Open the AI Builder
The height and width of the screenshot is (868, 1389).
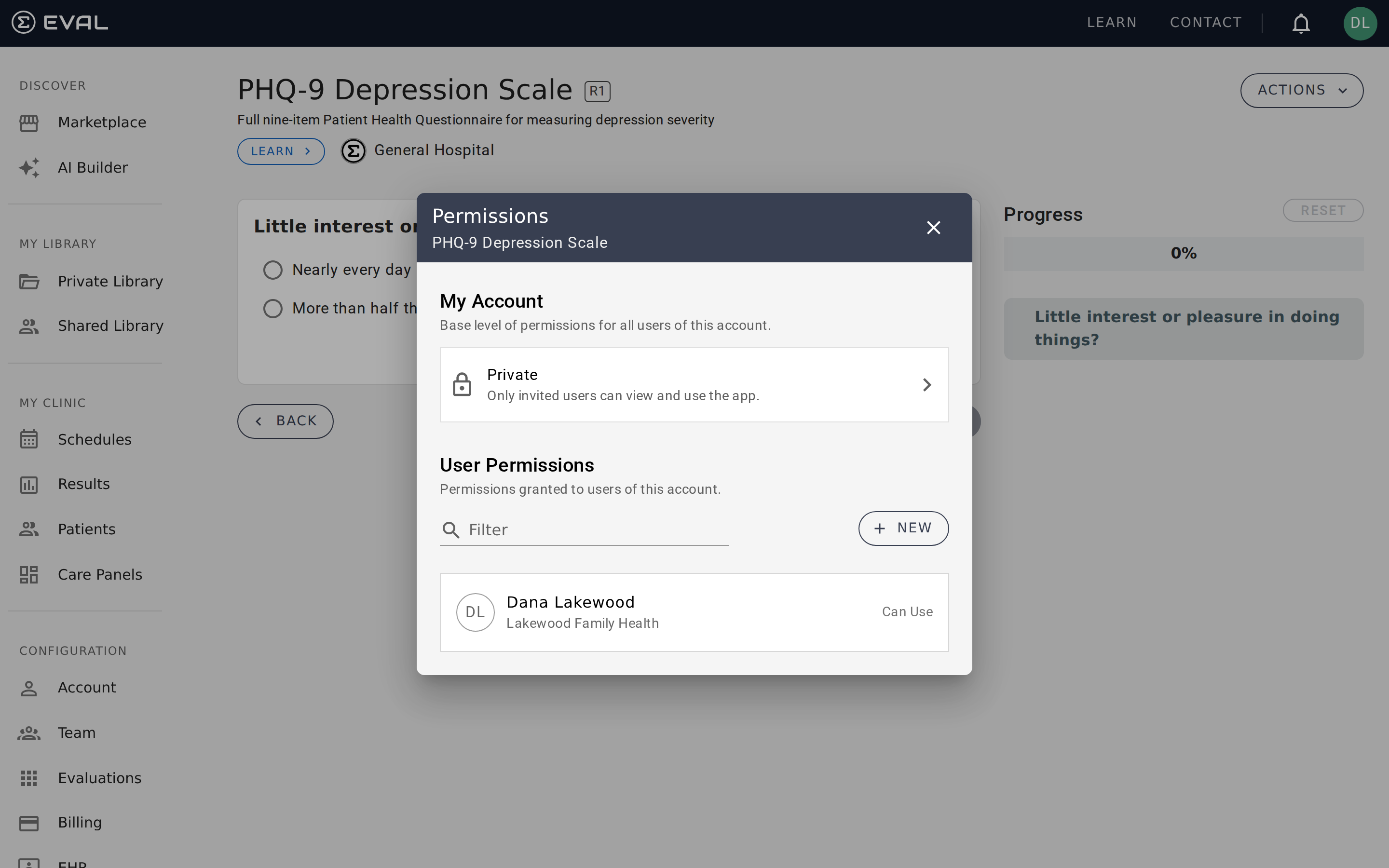pos(93,167)
